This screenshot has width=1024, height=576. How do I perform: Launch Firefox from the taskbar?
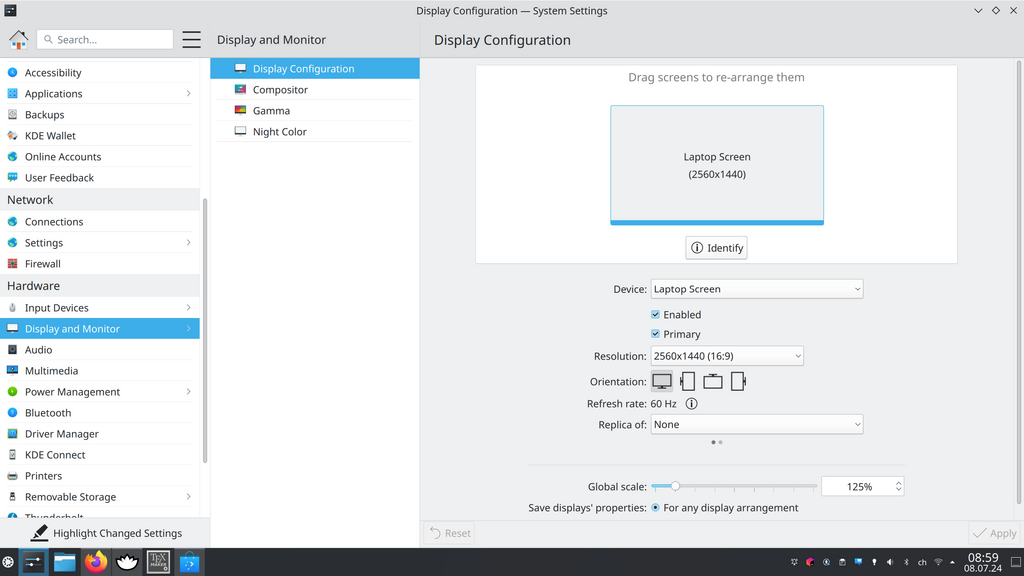96,562
